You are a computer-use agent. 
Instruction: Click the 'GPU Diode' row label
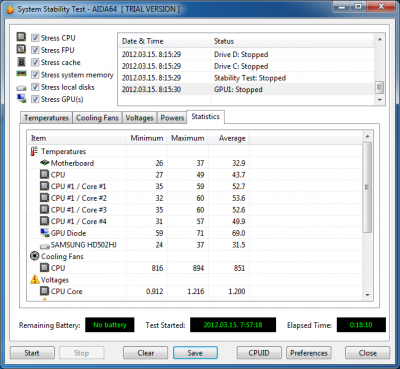[69, 233]
